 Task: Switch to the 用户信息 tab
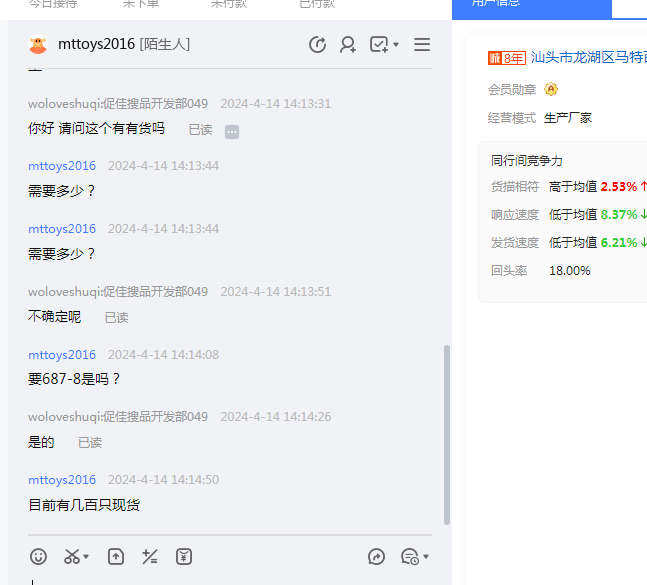pos(531,4)
